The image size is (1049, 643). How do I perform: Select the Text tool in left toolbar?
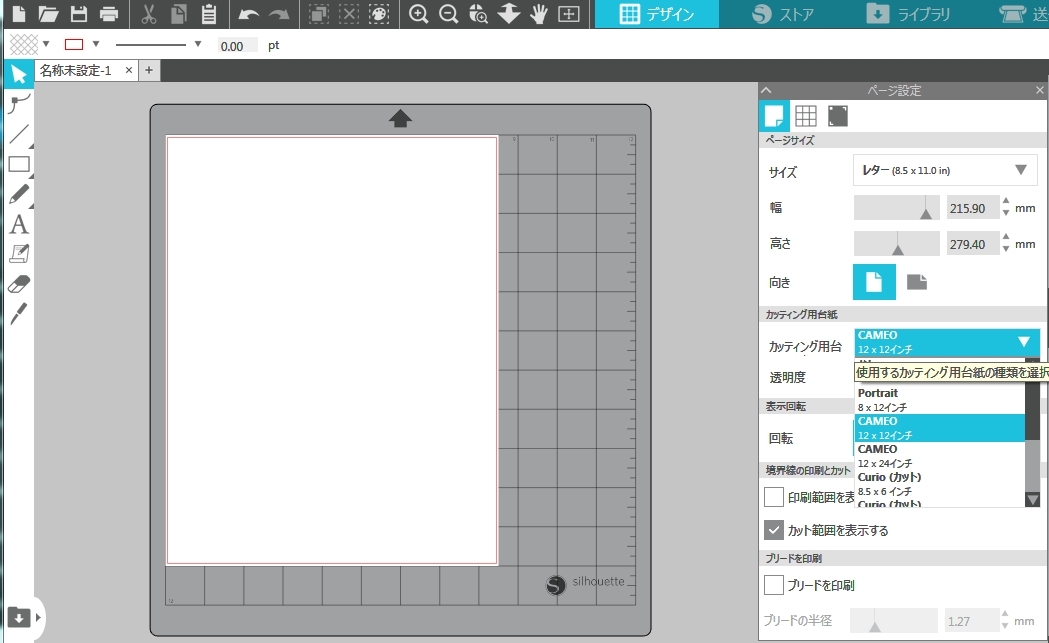click(18, 225)
